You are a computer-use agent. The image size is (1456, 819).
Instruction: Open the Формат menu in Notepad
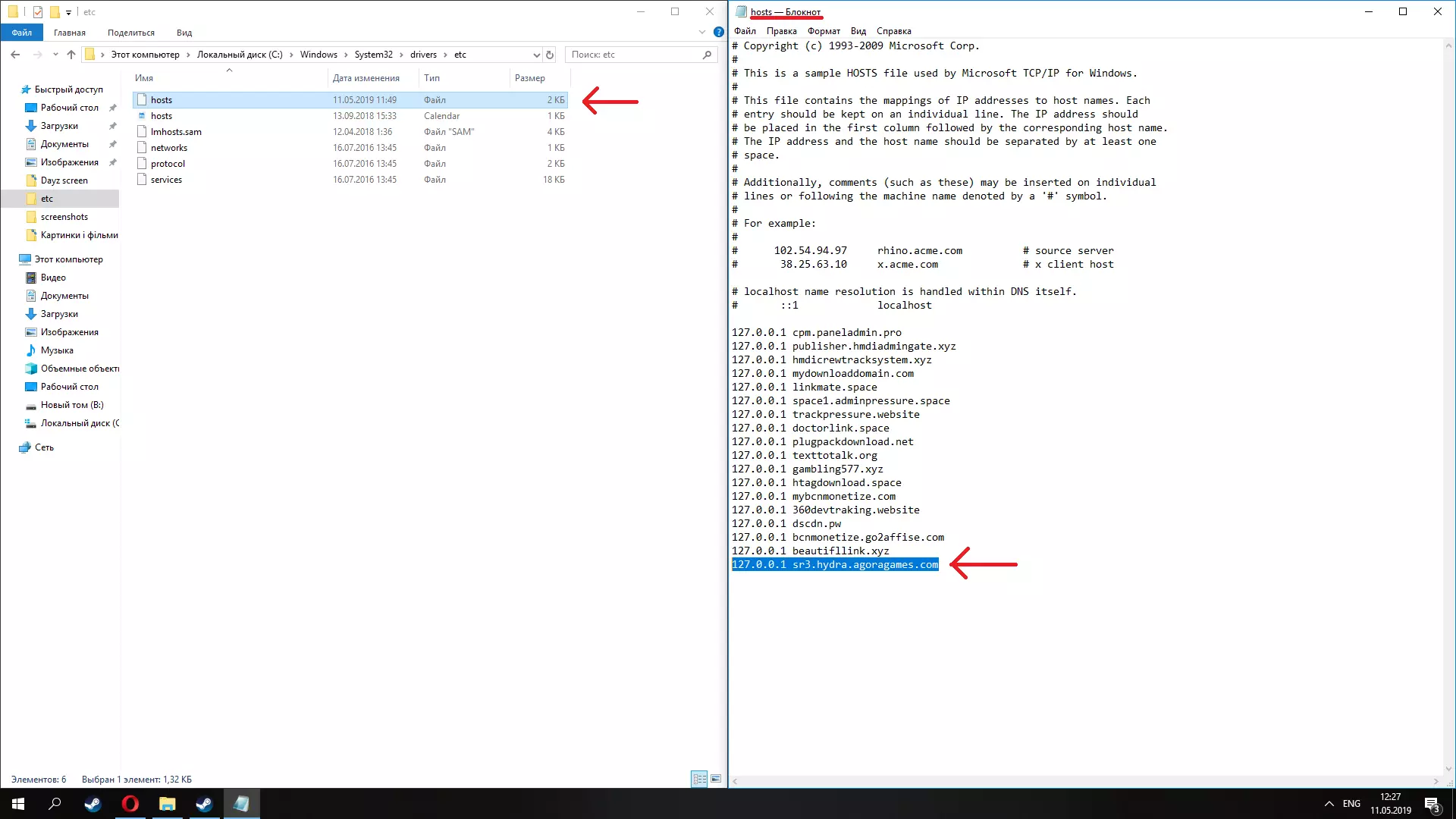tap(824, 31)
